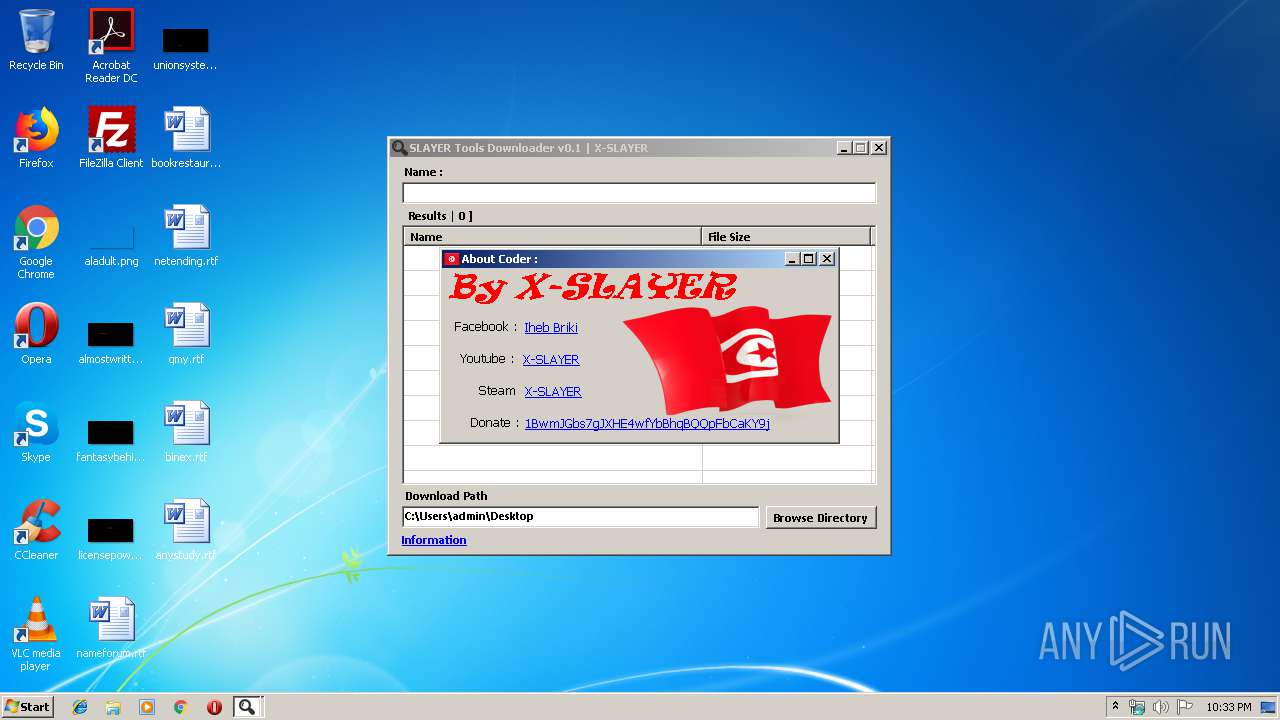Open Iheb Briki Facebook link
Screen dimensions: 1280x720
(x=551, y=327)
